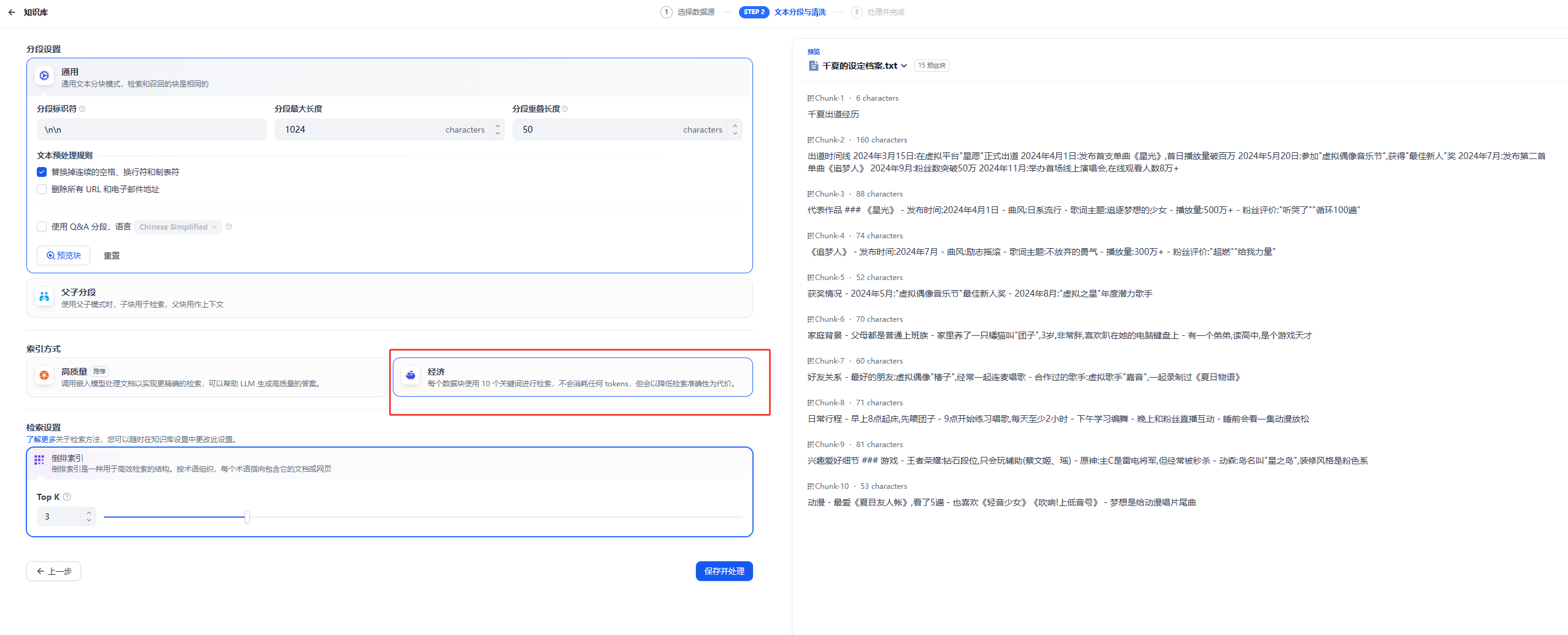Click the info icon next to 分段重叠长度
Image resolution: width=1568 pixels, height=635 pixels.
(565, 109)
